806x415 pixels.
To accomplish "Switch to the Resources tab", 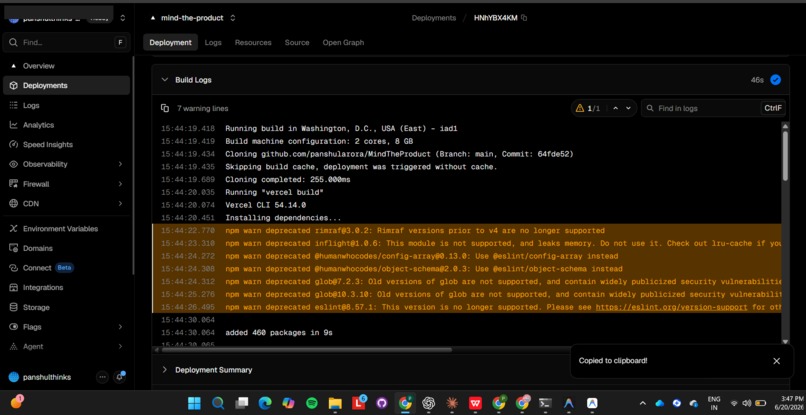I will click(253, 43).
